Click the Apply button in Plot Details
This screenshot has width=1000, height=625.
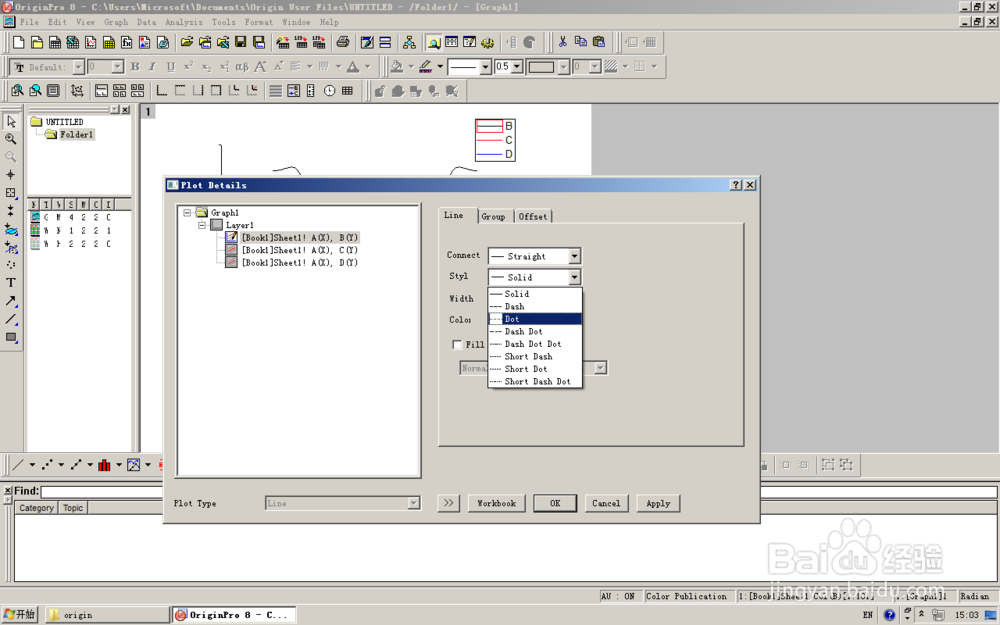pos(658,503)
